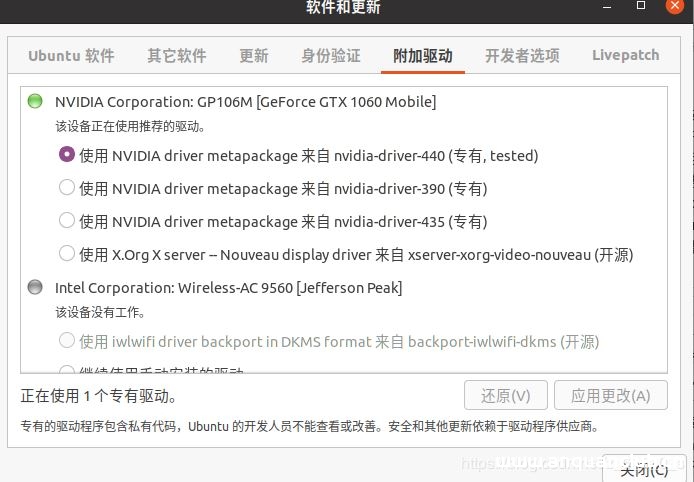694x482 pixels.
Task: Switch to the 其它软件 tab
Action: click(x=176, y=56)
